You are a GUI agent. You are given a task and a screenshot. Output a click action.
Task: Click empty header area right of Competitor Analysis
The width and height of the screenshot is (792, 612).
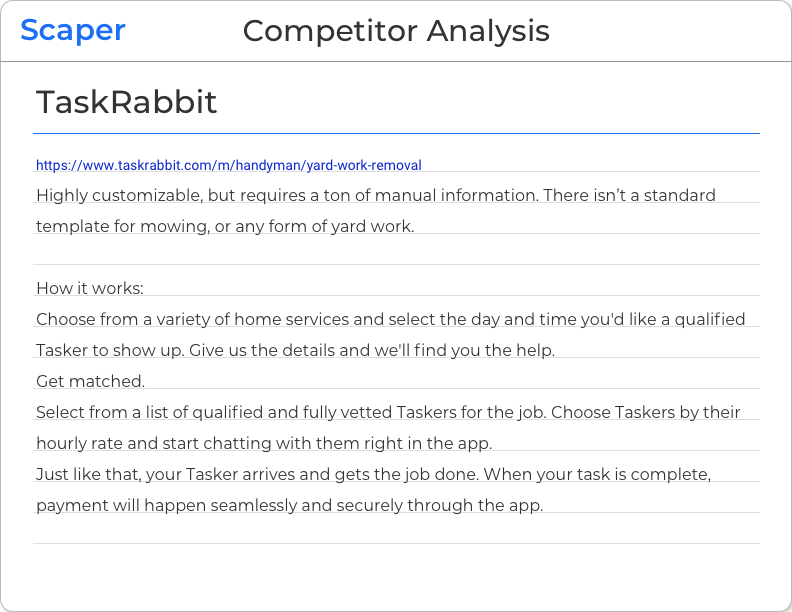click(670, 31)
